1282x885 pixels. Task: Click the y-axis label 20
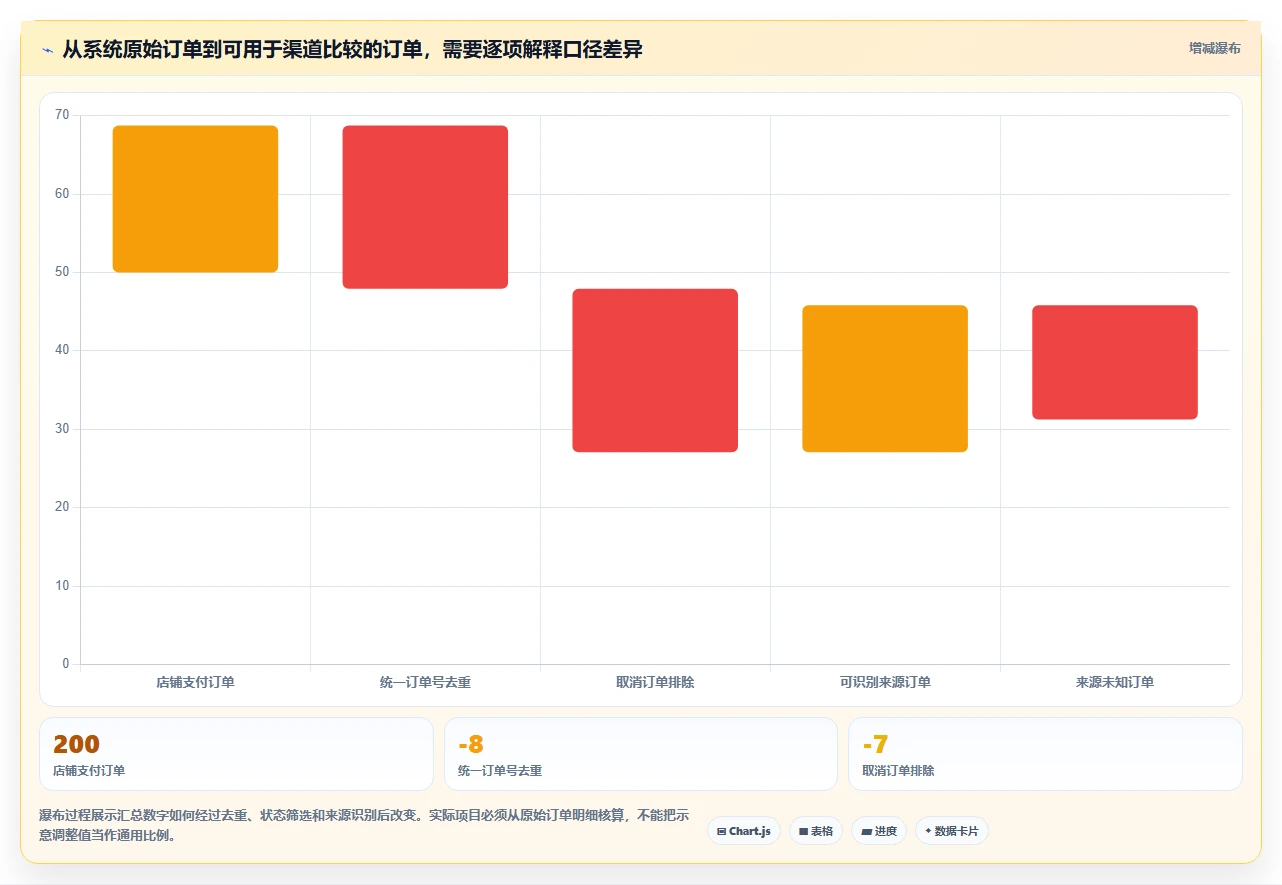click(x=62, y=507)
